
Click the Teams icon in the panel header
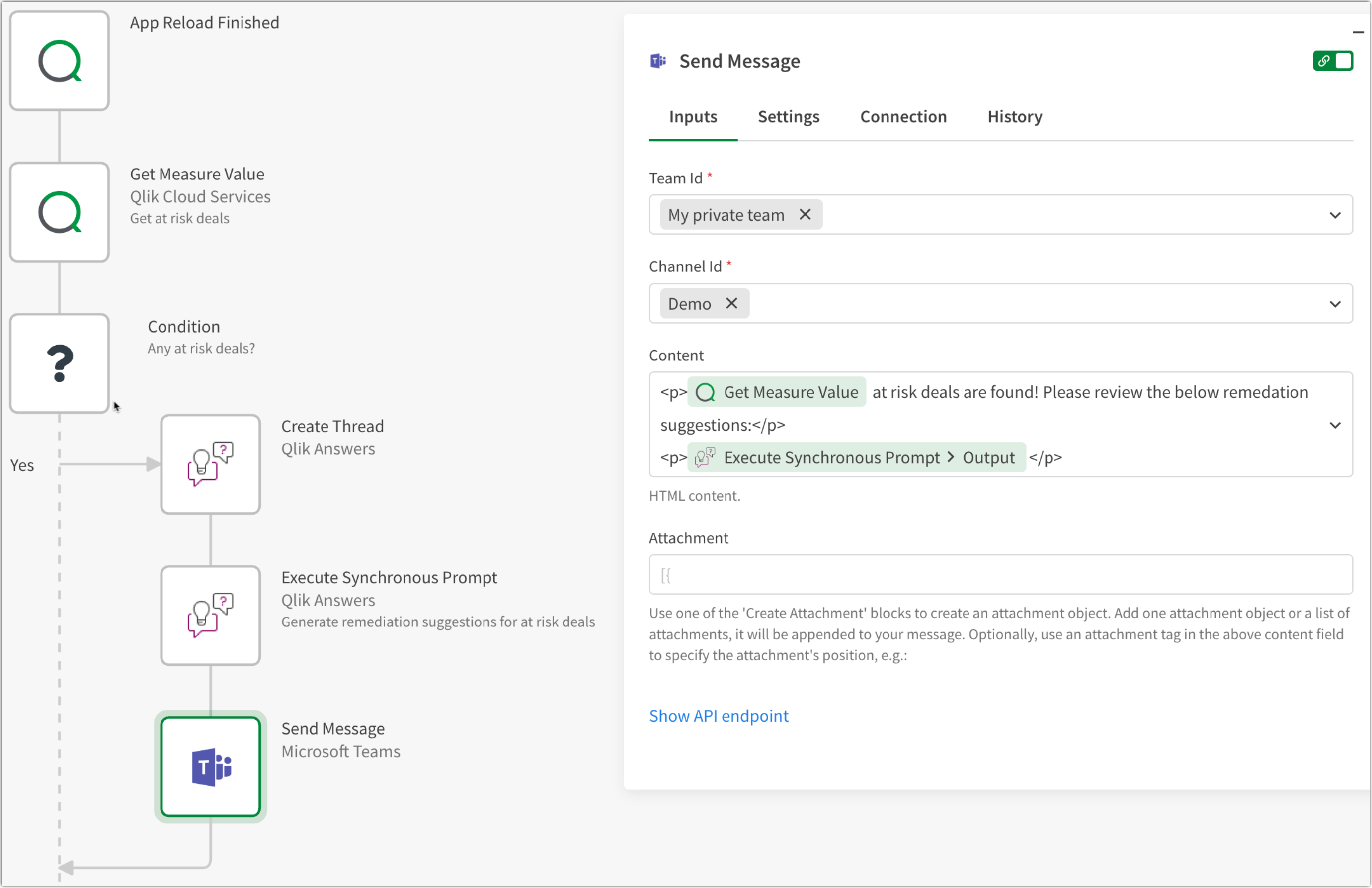658,60
